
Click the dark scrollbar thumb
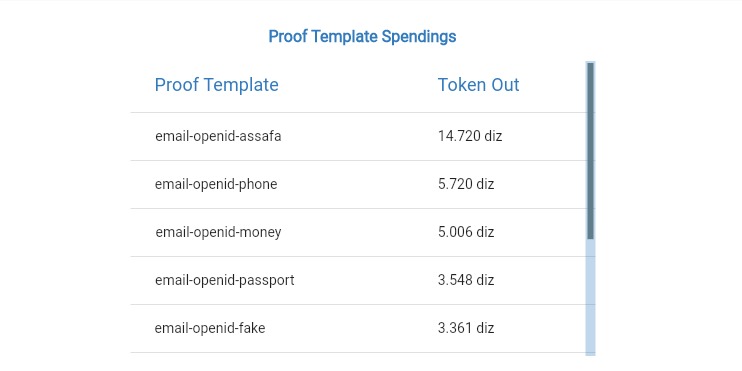point(591,151)
